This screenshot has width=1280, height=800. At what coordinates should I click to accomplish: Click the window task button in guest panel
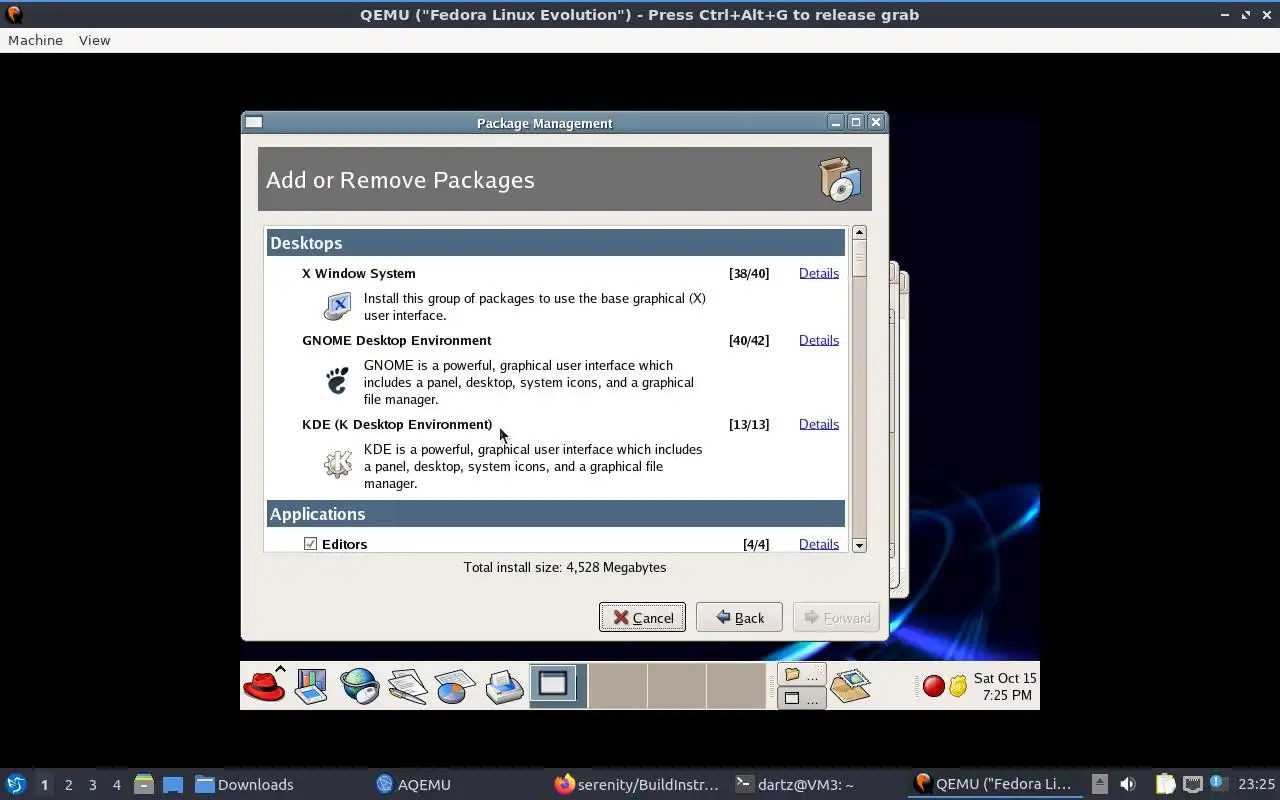pos(802,698)
